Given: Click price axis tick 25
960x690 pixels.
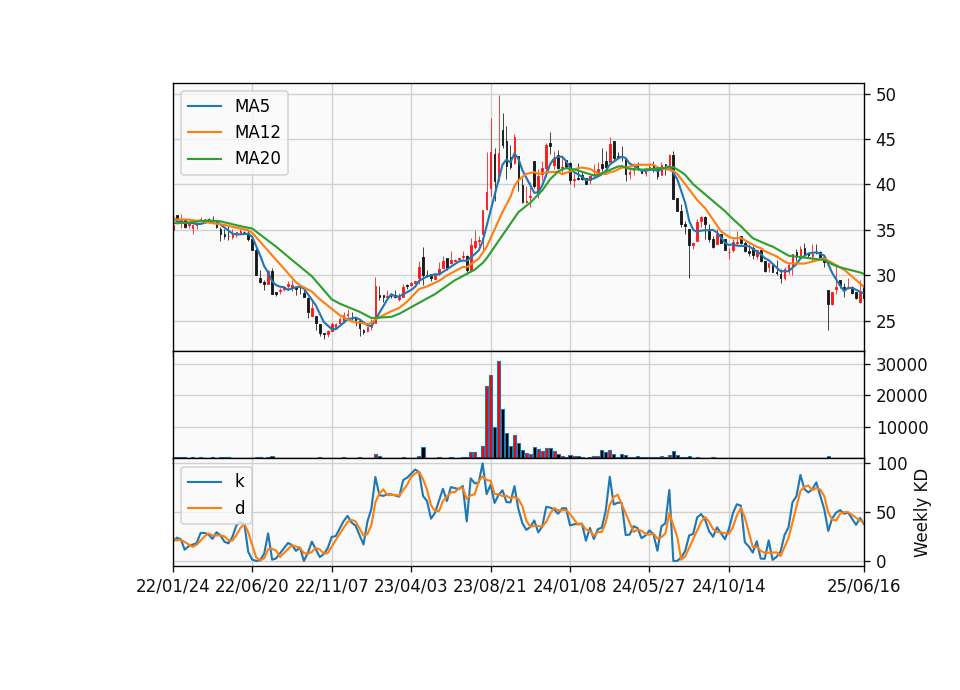Looking at the screenshot, I should coord(886,321).
